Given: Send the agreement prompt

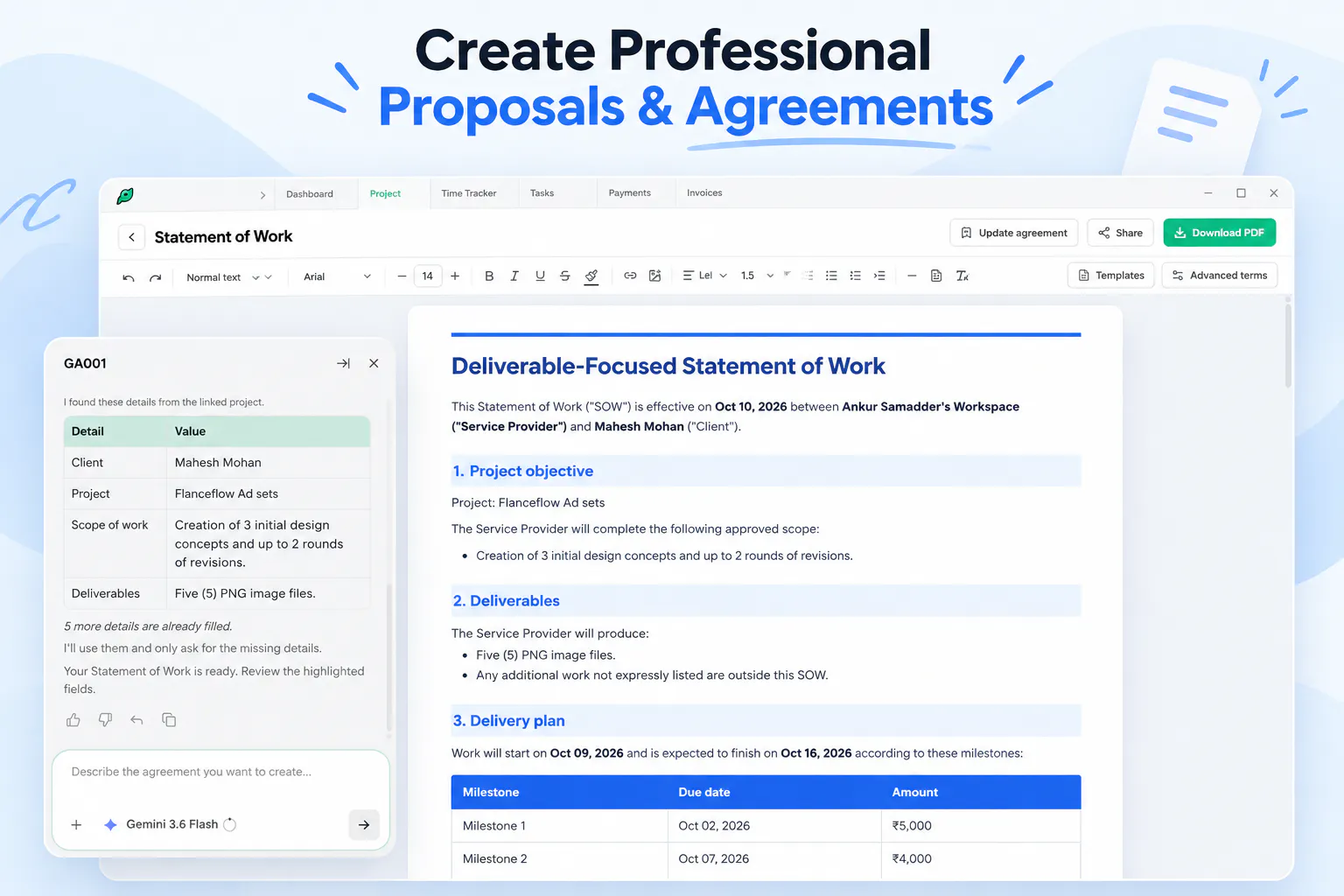Looking at the screenshot, I should coord(364,824).
